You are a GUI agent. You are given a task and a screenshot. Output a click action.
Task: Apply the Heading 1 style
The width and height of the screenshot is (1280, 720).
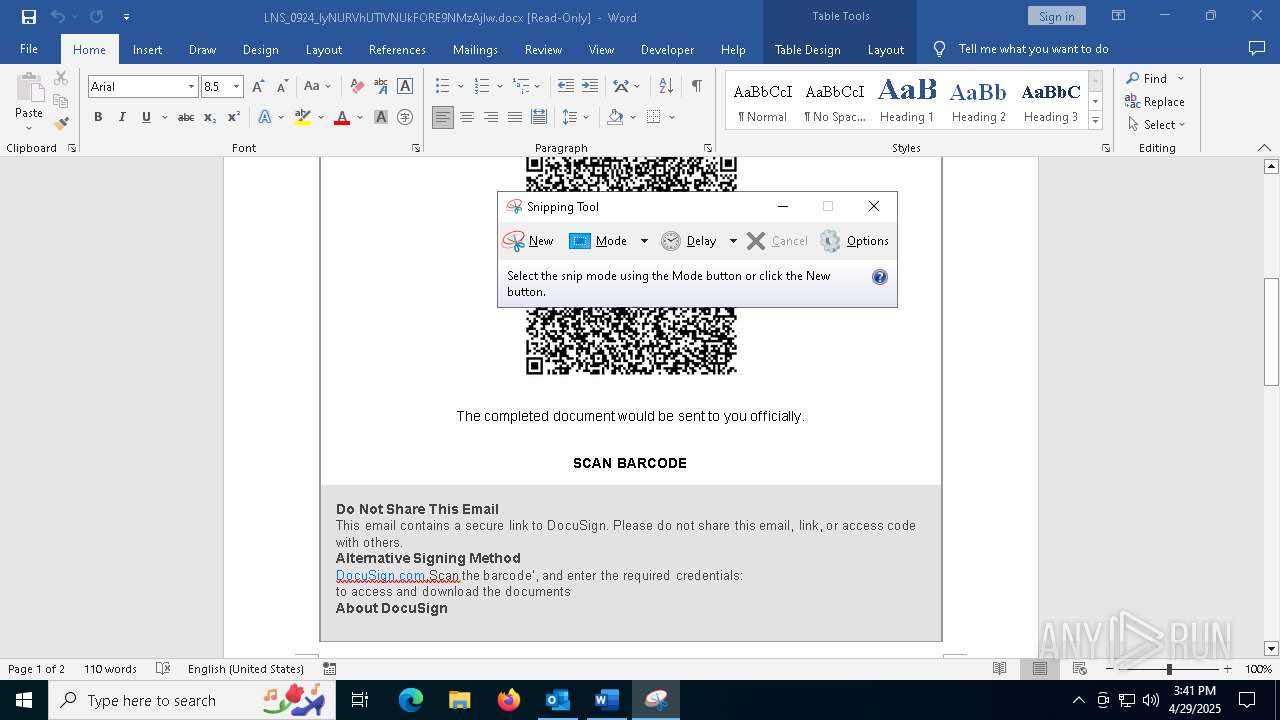coord(907,101)
